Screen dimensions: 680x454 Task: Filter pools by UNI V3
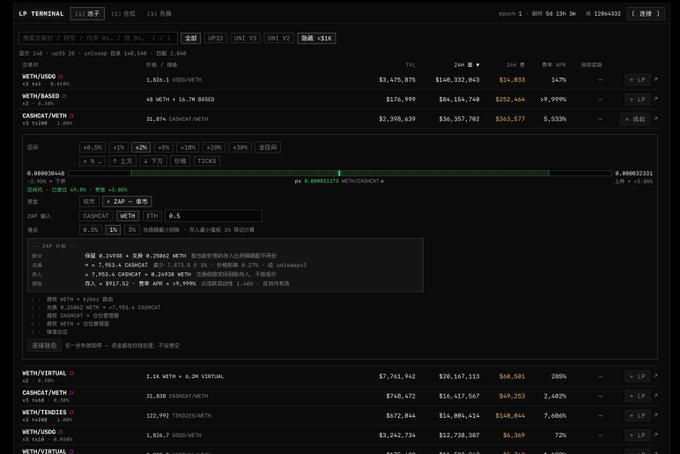tap(245, 38)
